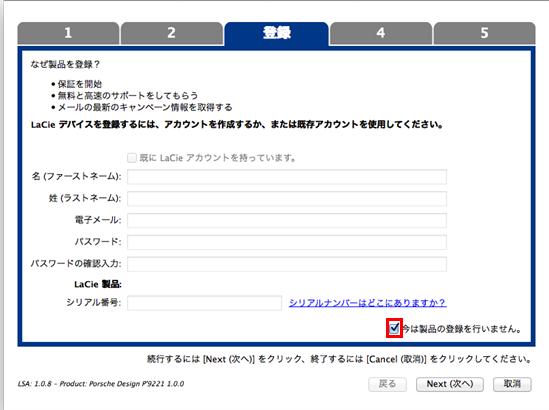Click the password confirmation field

click(287, 264)
